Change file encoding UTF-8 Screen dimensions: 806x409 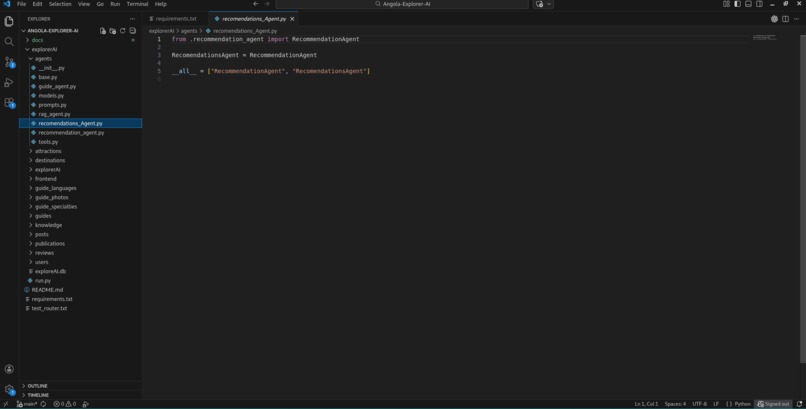pos(699,404)
